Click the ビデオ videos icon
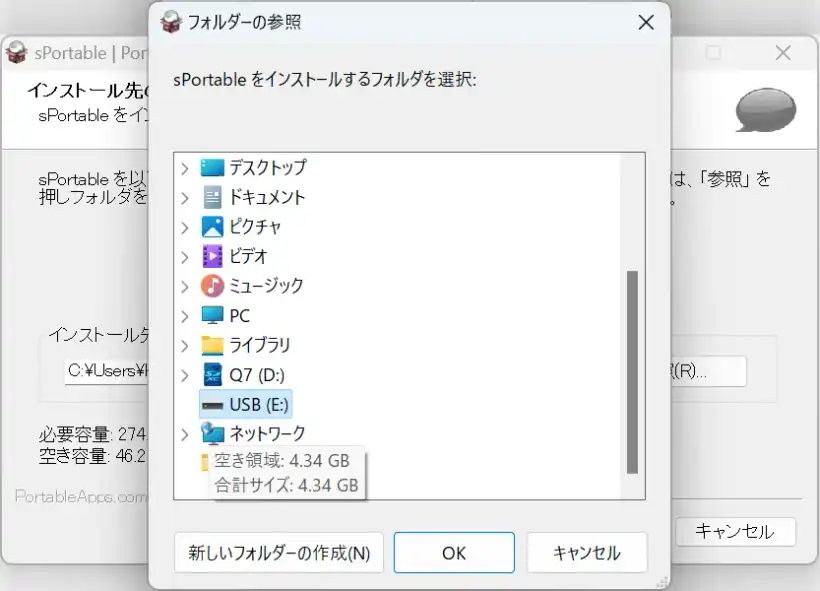820x591 pixels. click(212, 256)
